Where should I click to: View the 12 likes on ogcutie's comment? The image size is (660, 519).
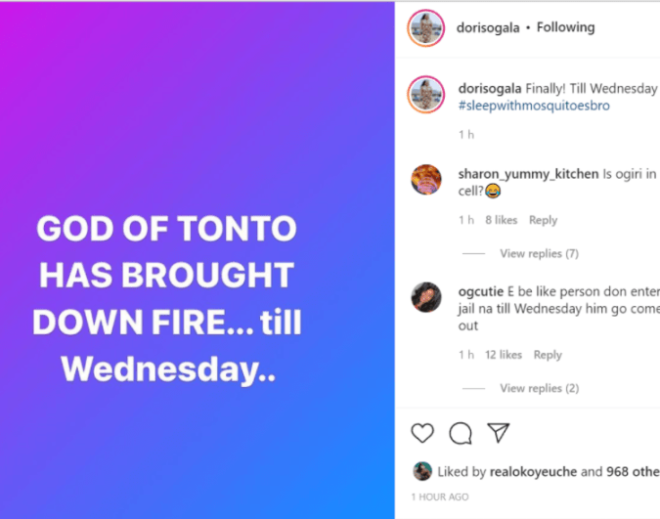(x=504, y=355)
